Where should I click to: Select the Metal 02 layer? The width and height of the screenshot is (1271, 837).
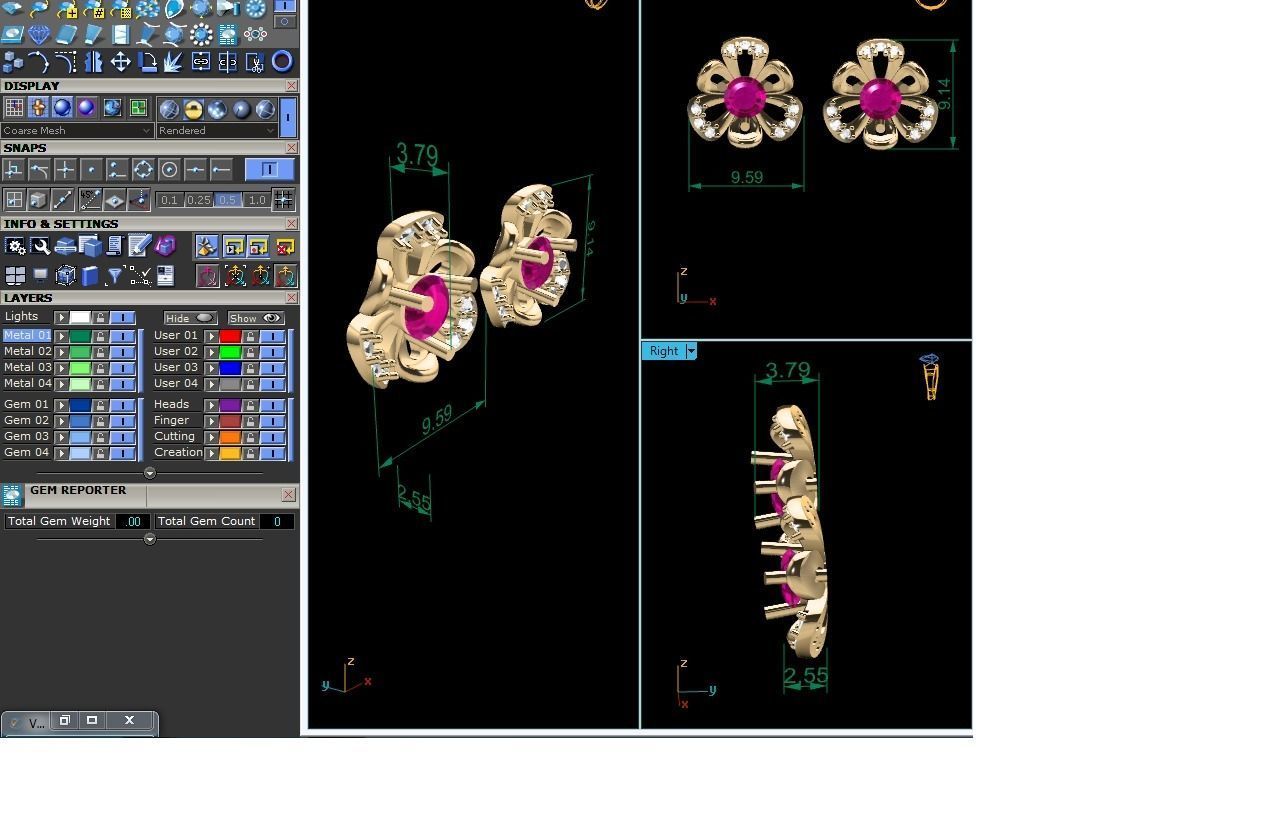27,352
